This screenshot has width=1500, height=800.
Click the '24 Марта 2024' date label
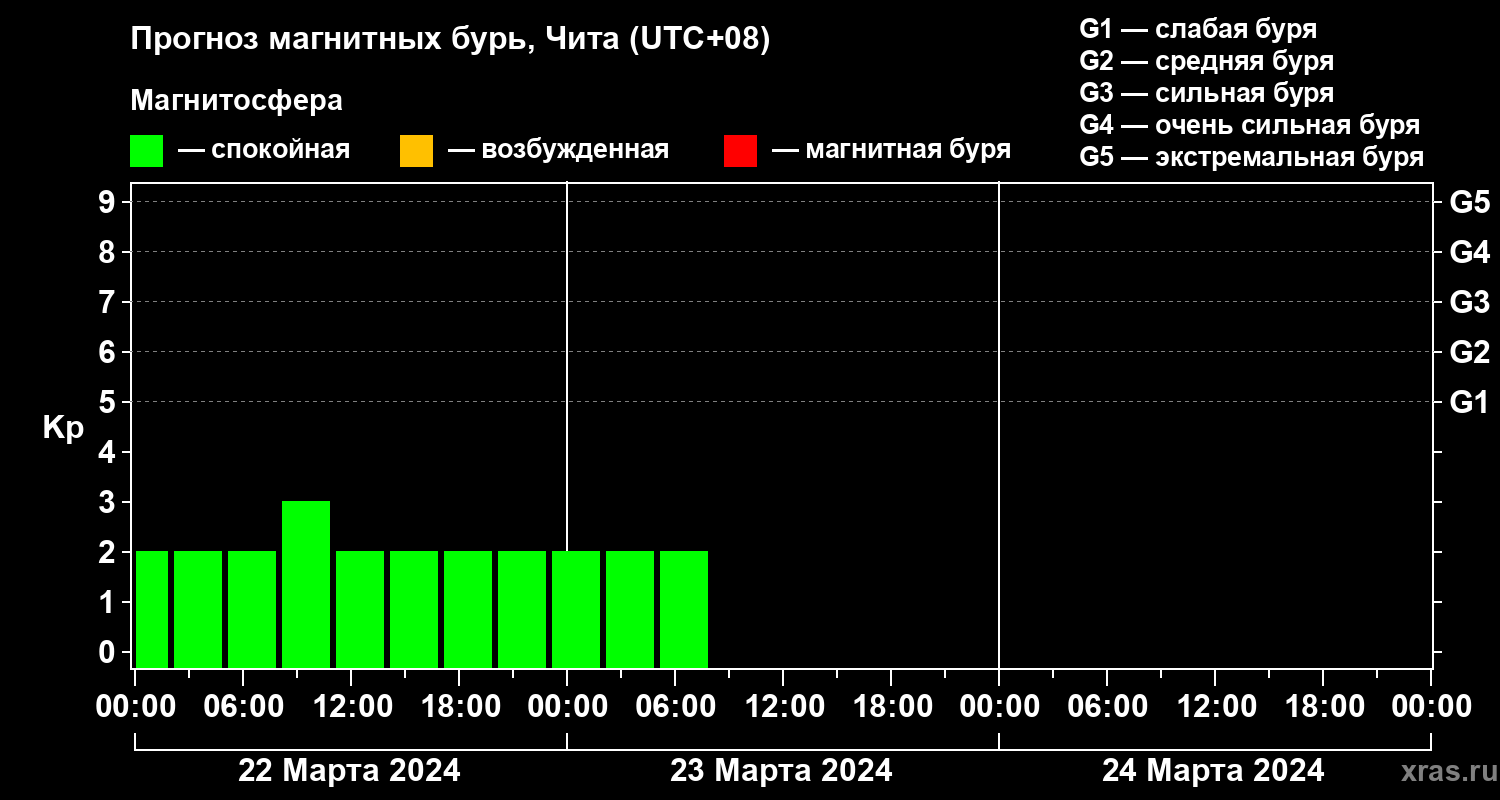pos(1214,771)
